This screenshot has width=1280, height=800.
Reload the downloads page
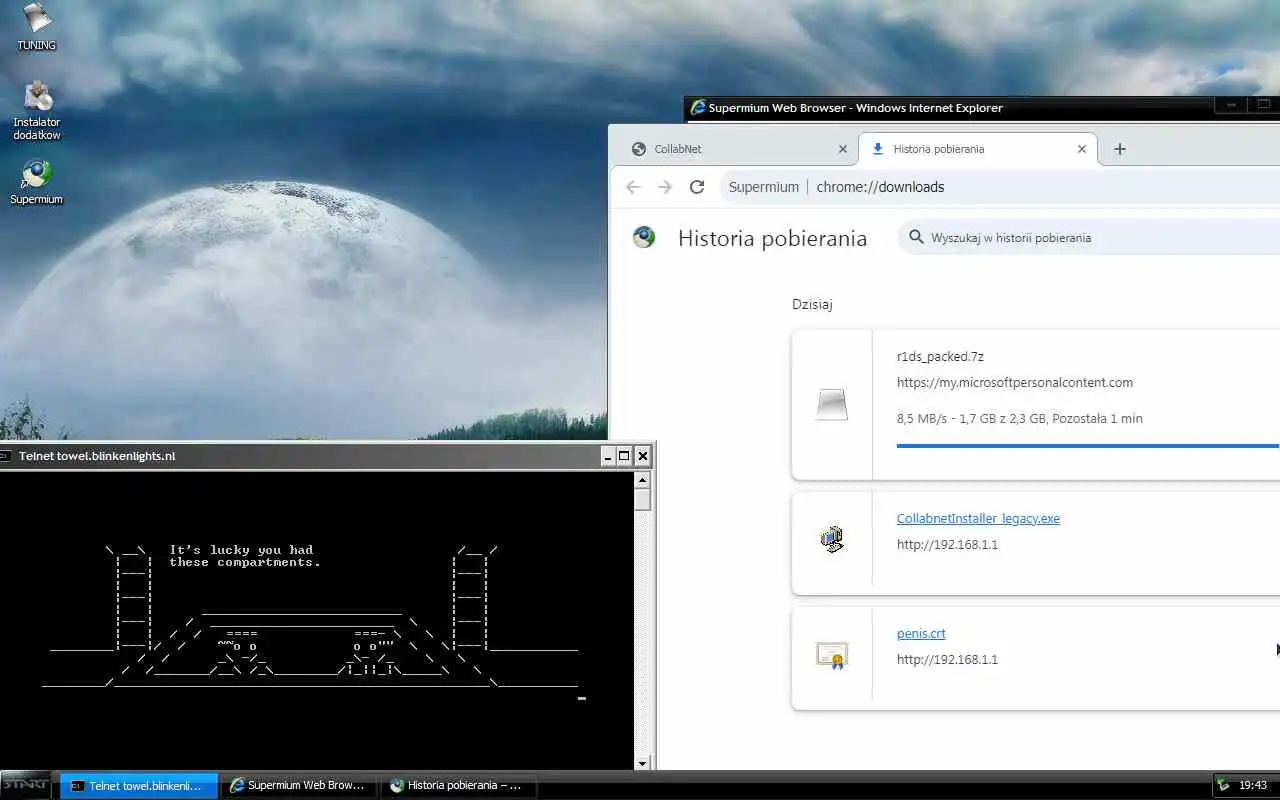point(697,187)
